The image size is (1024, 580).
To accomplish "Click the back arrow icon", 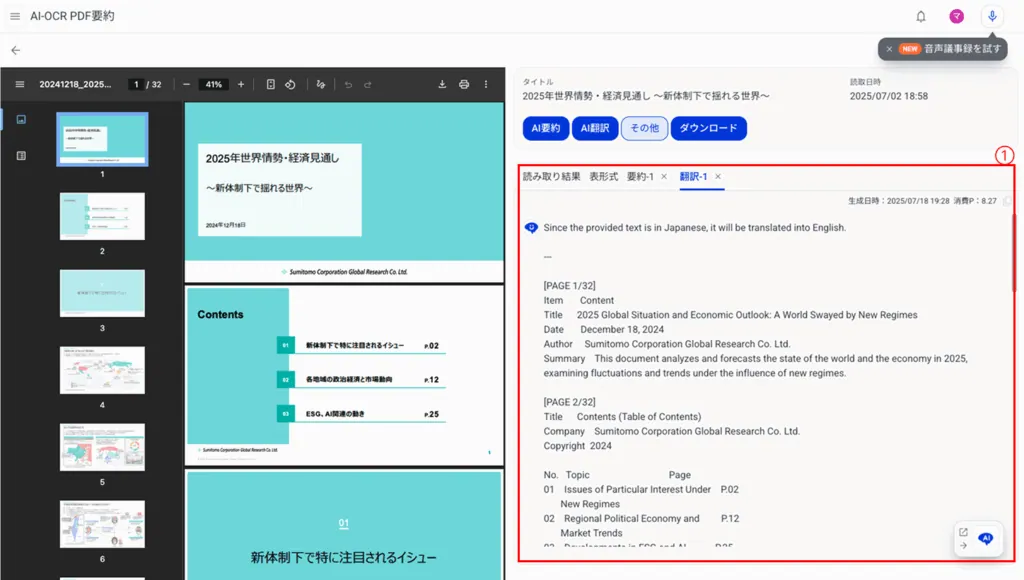I will tap(16, 50).
